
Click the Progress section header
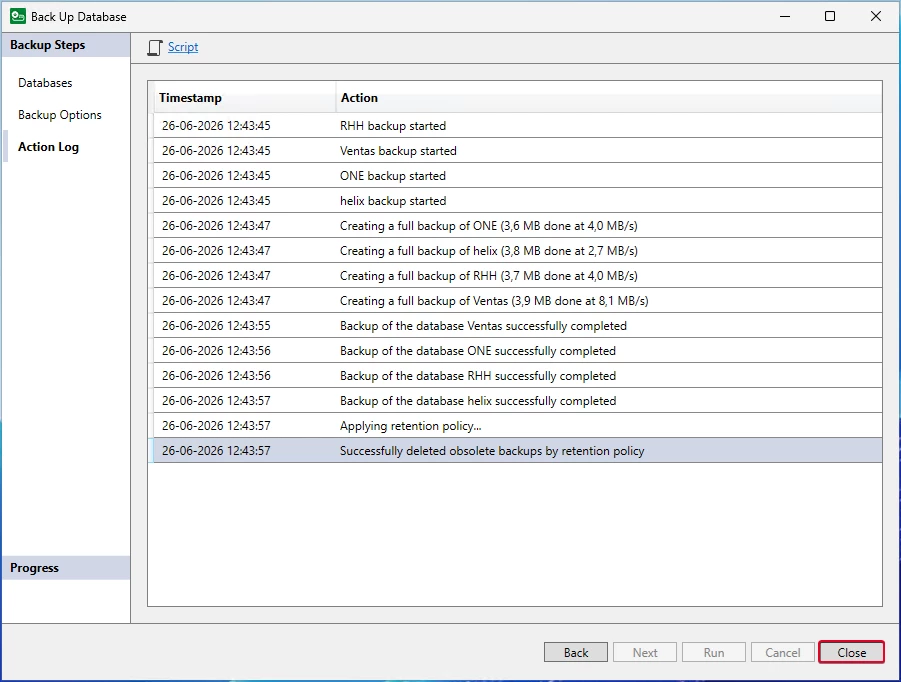point(66,568)
